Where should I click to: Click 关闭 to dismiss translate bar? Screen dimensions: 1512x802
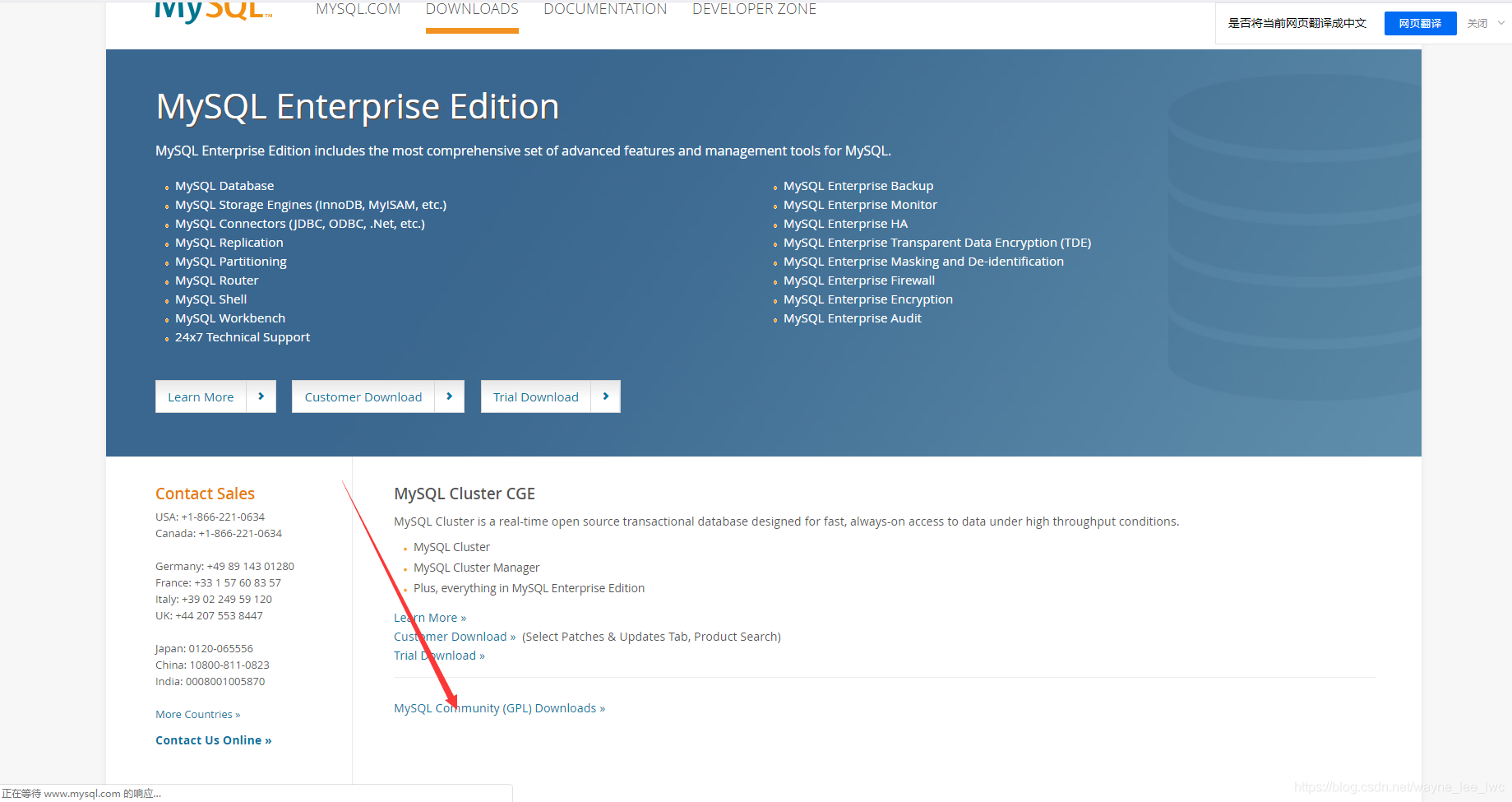(x=1477, y=23)
